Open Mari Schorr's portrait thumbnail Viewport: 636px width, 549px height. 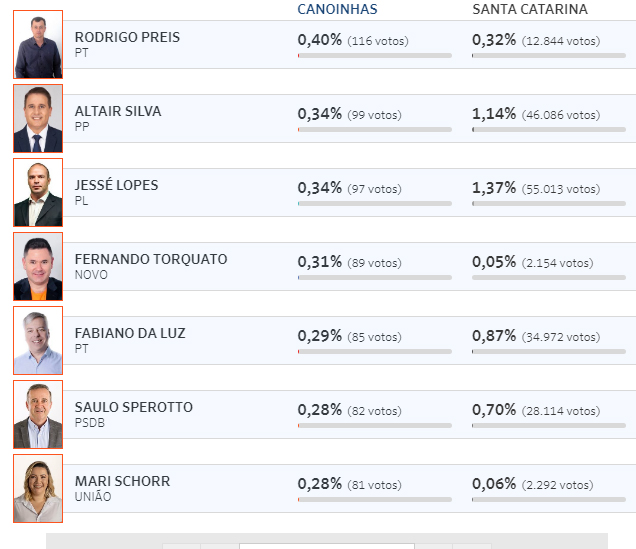coord(38,489)
